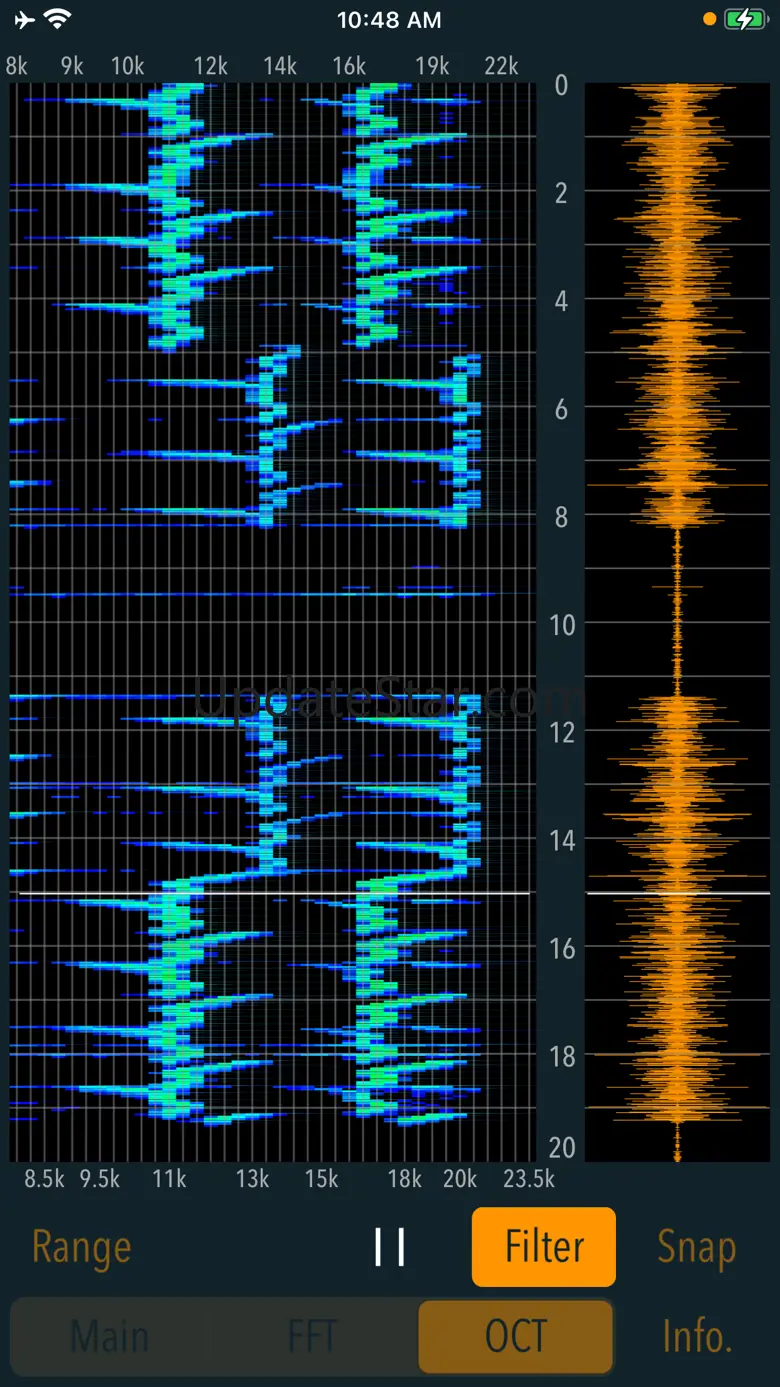The image size is (780, 1387).
Task: Click the 20k label on bottom axis
Action: click(x=460, y=1179)
